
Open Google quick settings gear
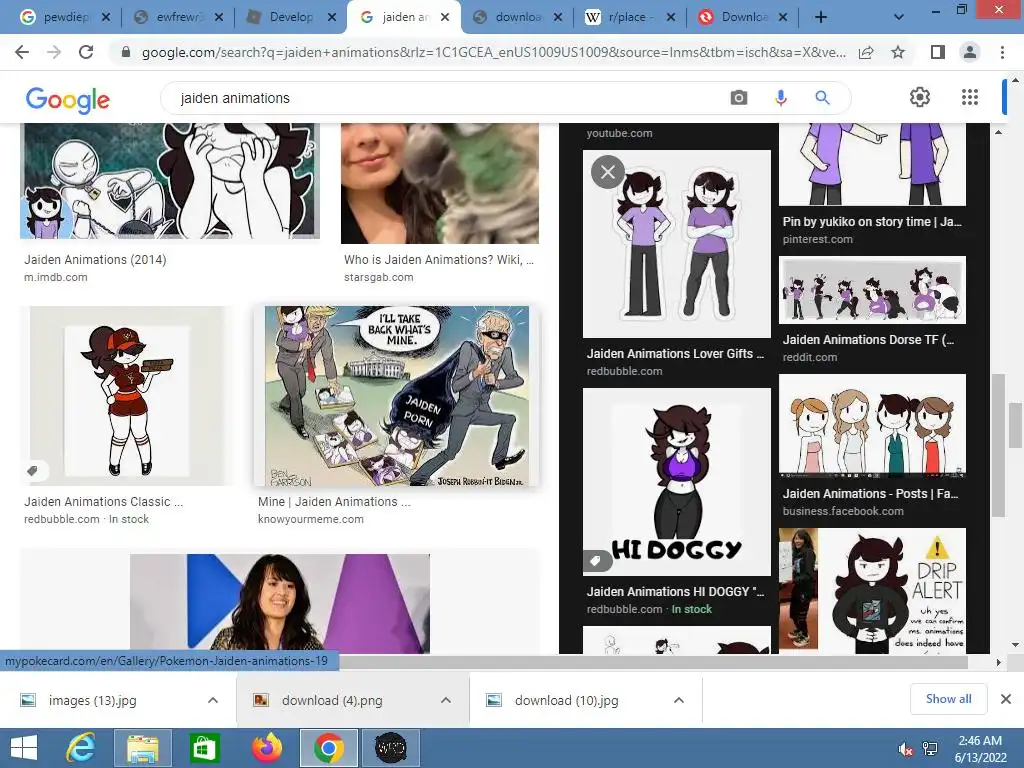pyautogui.click(x=920, y=97)
